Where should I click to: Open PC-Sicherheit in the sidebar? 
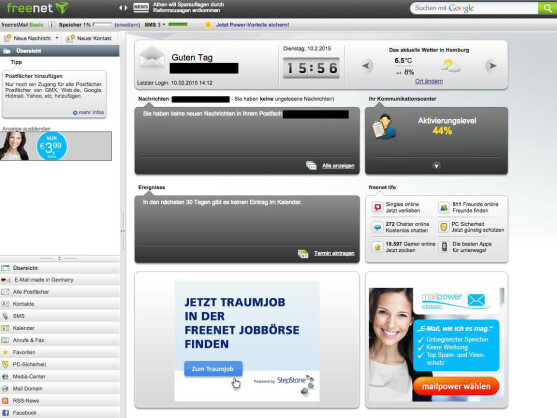pyautogui.click(x=60, y=364)
